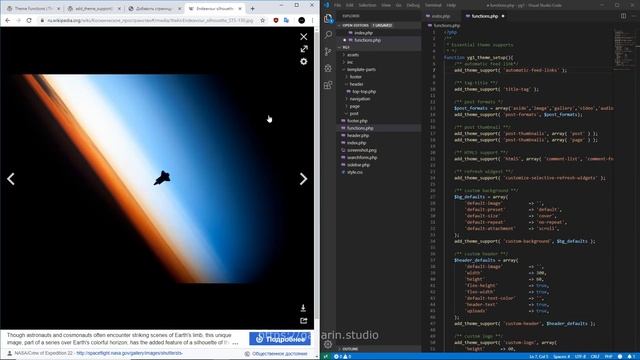Screen dimensions: 640x360
Task: Click the feedback smiley in VS Code status bar
Action: pos(620,357)
